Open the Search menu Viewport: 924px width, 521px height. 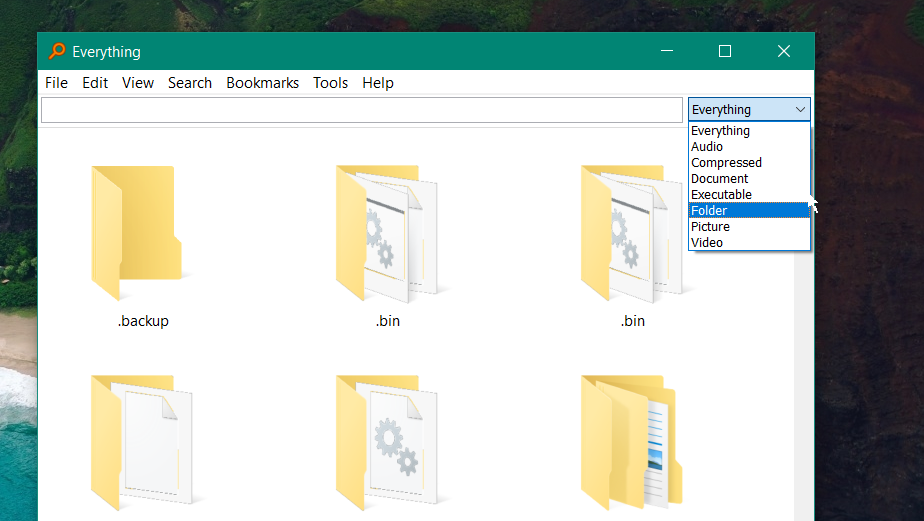(x=190, y=83)
